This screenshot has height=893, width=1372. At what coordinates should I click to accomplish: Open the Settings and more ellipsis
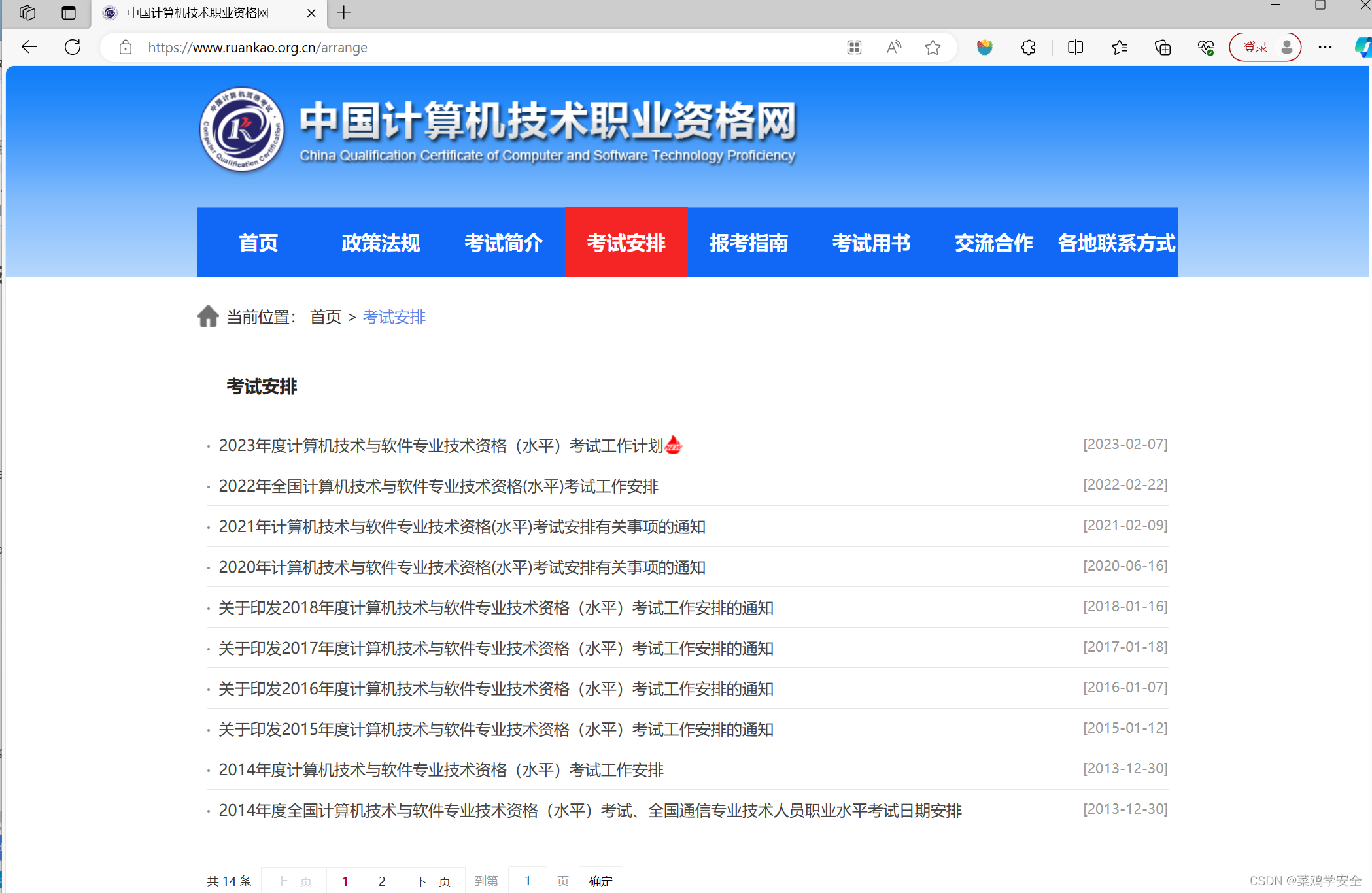coord(1325,47)
